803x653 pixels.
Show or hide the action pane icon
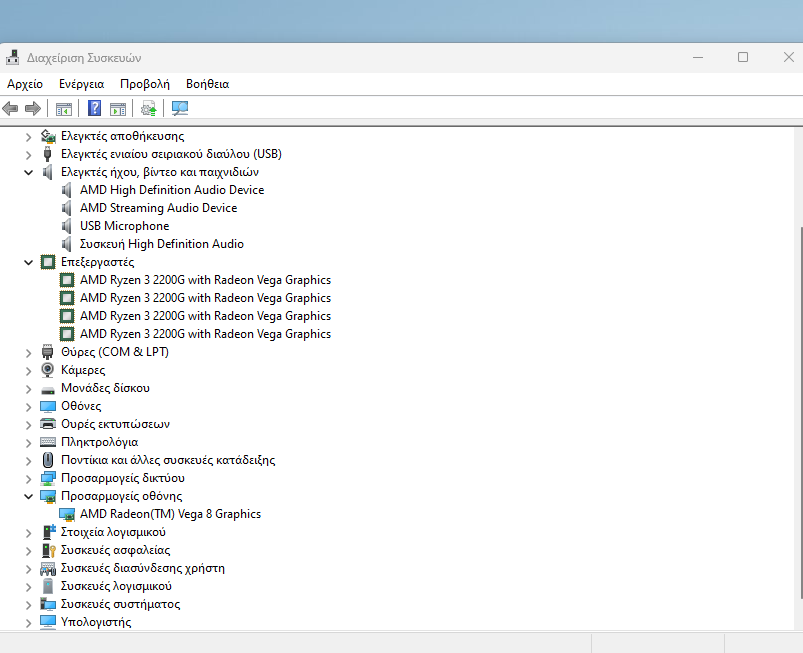[118, 109]
